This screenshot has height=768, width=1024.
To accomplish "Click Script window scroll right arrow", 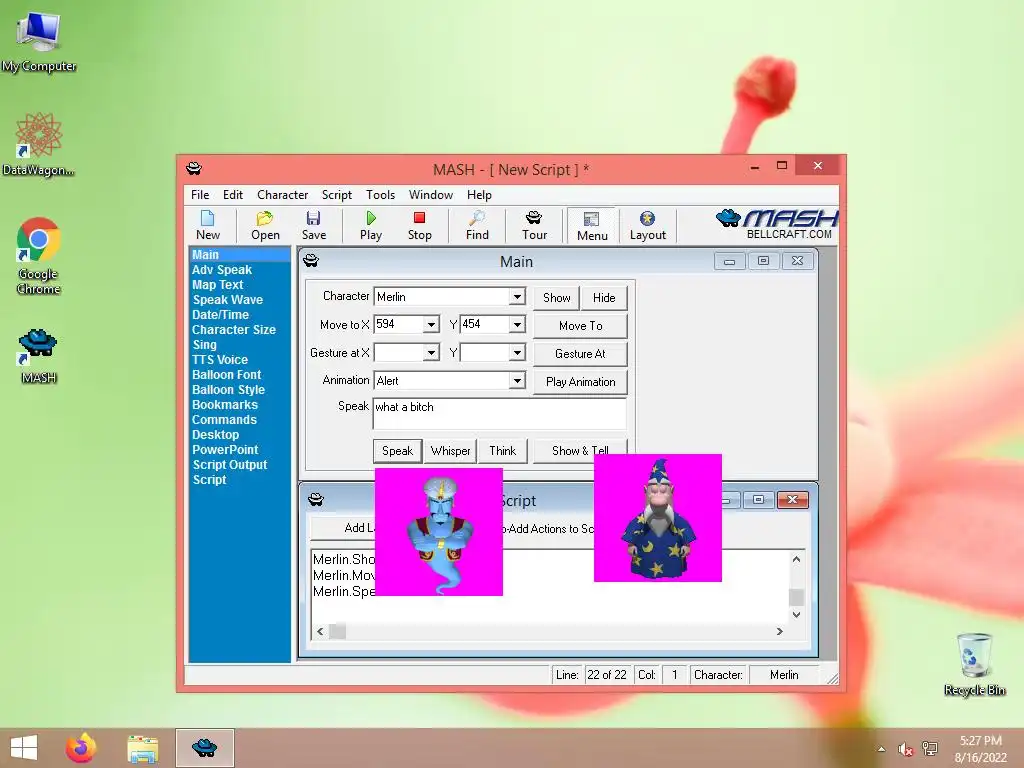I will tap(779, 631).
